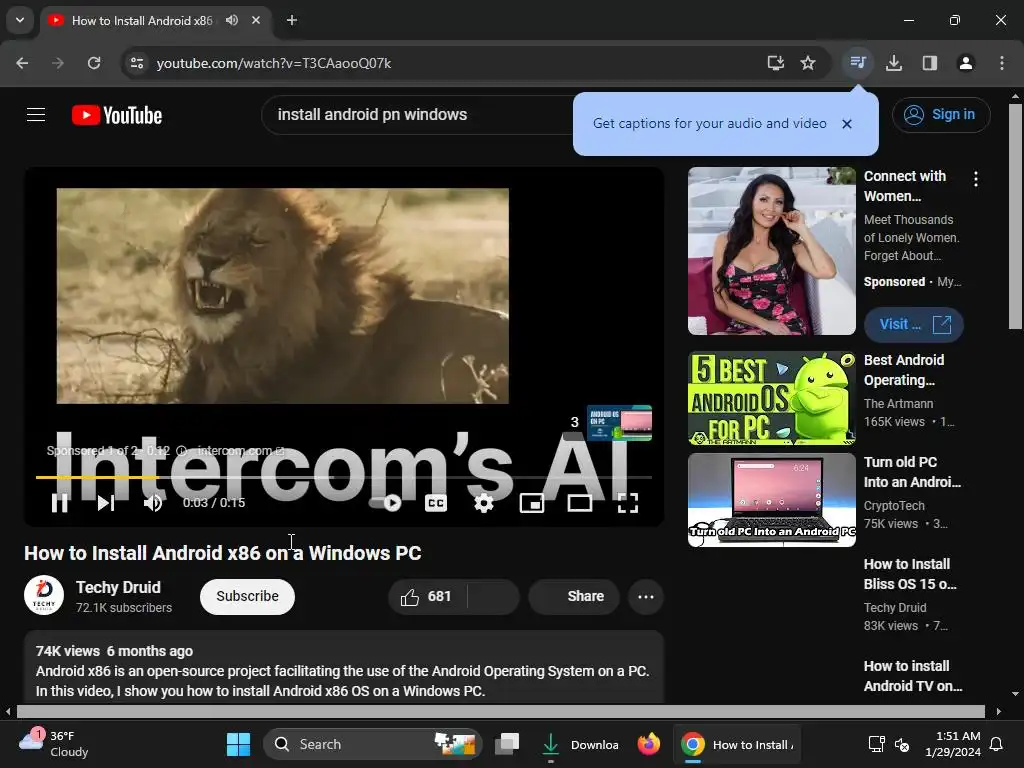This screenshot has width=1024, height=768.
Task: Open video player settings gear
Action: coord(483,503)
